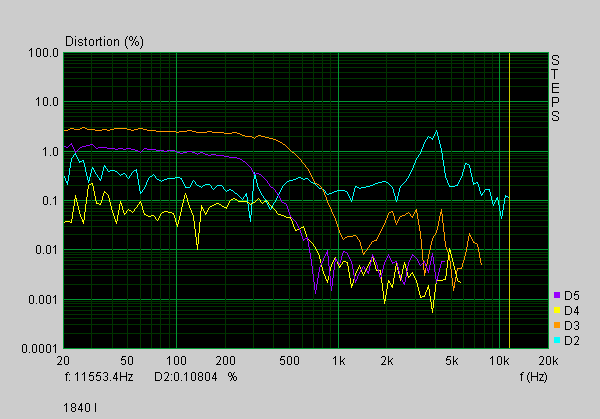The image size is (600, 419).
Task: Click the 0.001 y-axis label
Action: click(x=44, y=299)
